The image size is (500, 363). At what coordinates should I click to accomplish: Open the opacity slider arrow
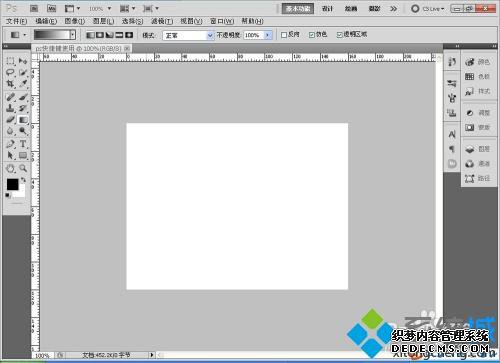pos(268,35)
